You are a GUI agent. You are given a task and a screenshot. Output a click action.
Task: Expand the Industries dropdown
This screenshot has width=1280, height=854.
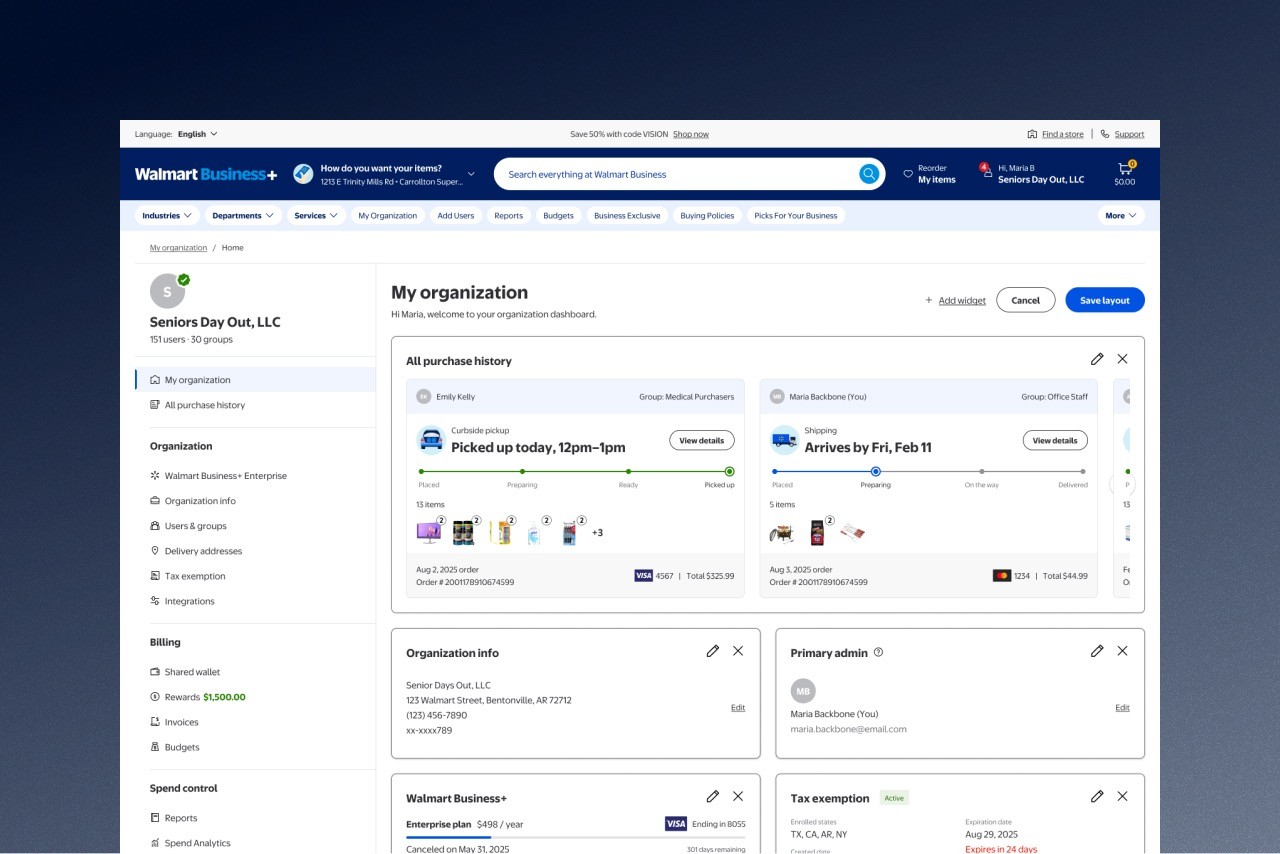(x=166, y=215)
